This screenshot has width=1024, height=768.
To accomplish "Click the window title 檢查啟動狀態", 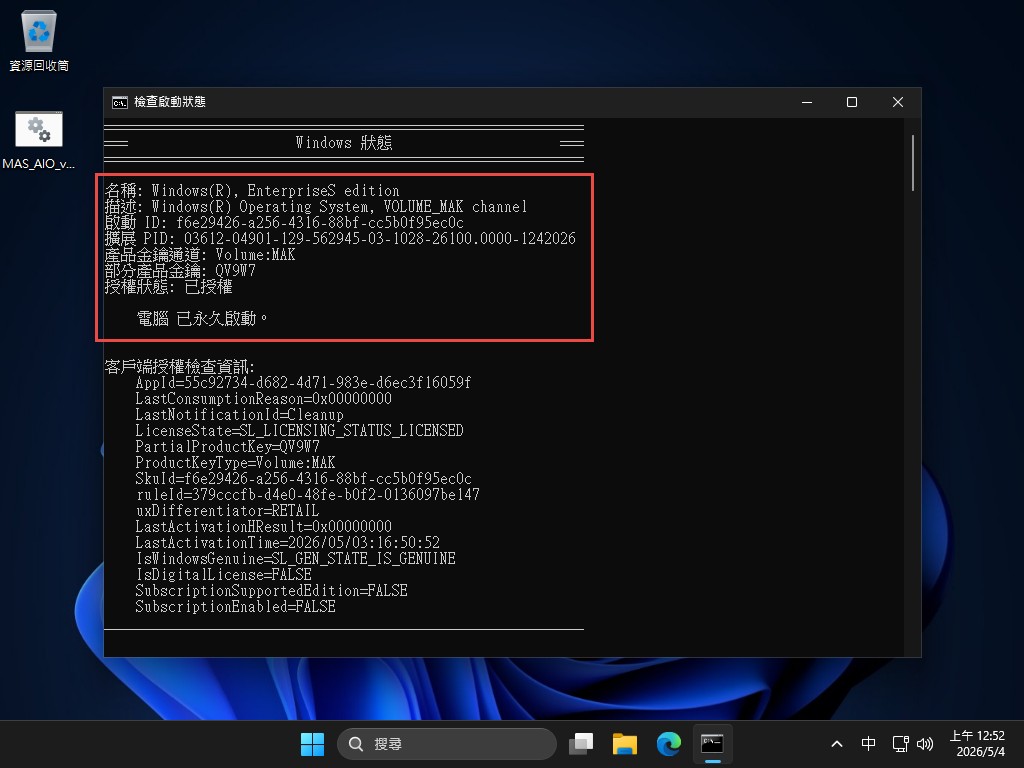I will 170,102.
